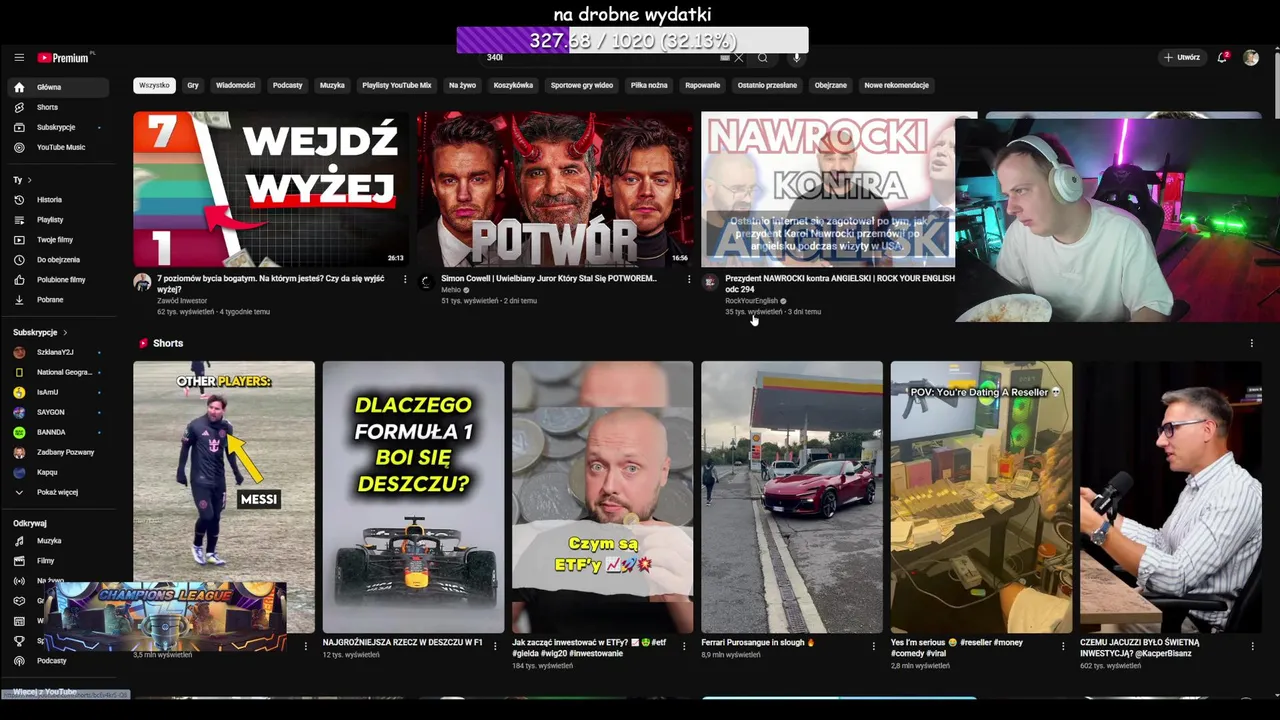
Task: Go to Główna home in sidebar
Action: pyautogui.click(x=60, y=87)
